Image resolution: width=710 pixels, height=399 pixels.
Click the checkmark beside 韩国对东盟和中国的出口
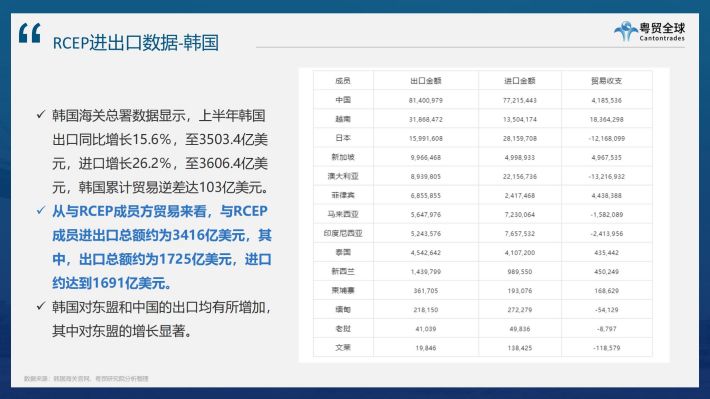tap(41, 306)
